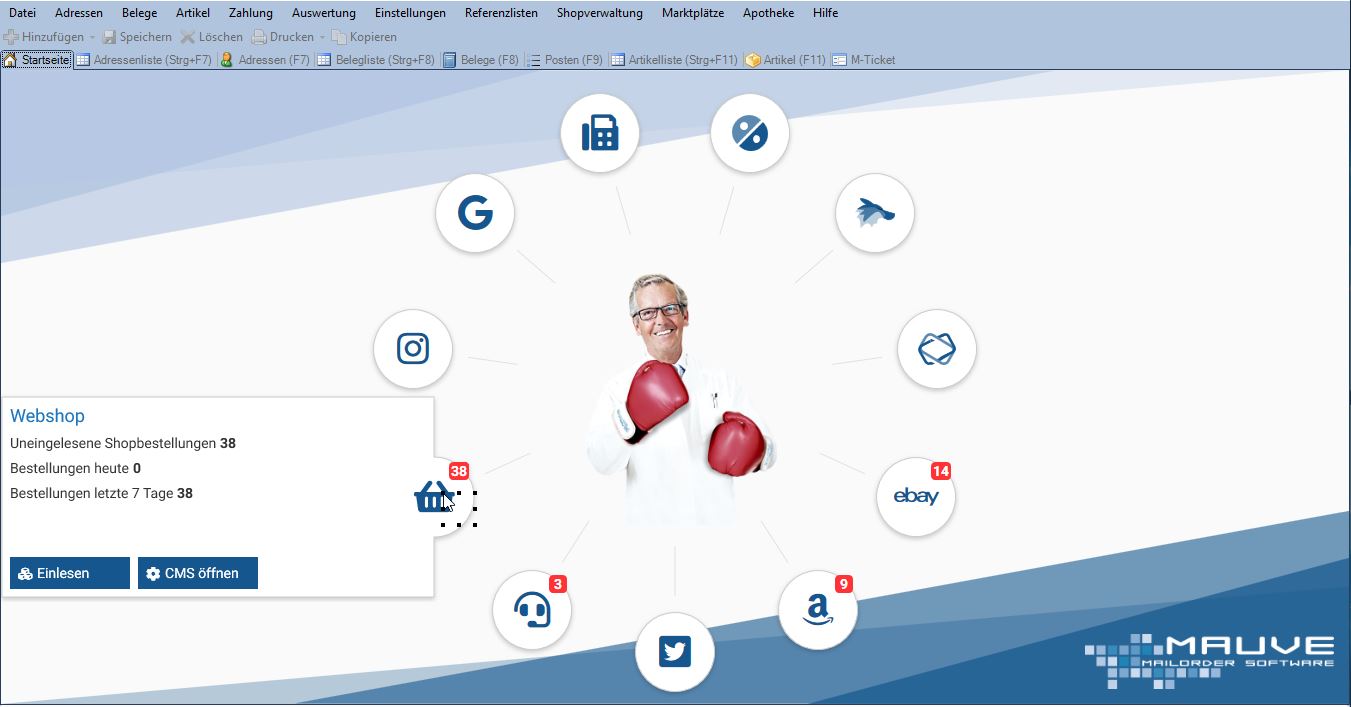The image size is (1351, 707).
Task: Open the Shopverwaltung menu
Action: tap(599, 13)
